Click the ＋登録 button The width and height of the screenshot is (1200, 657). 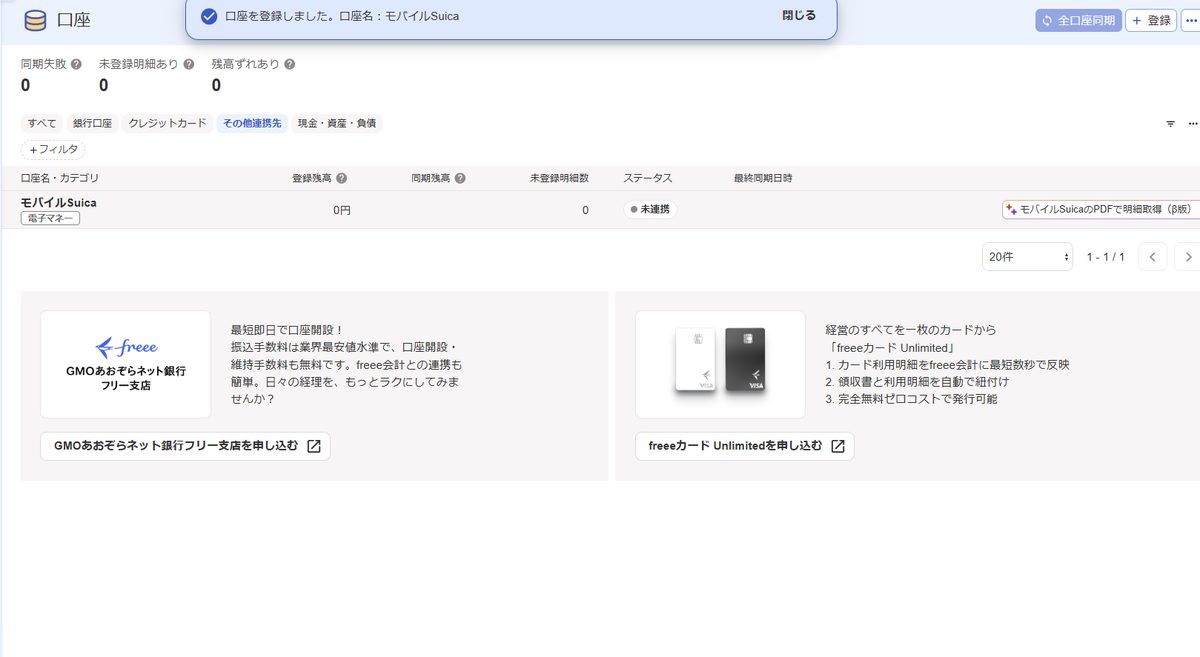coord(1151,20)
